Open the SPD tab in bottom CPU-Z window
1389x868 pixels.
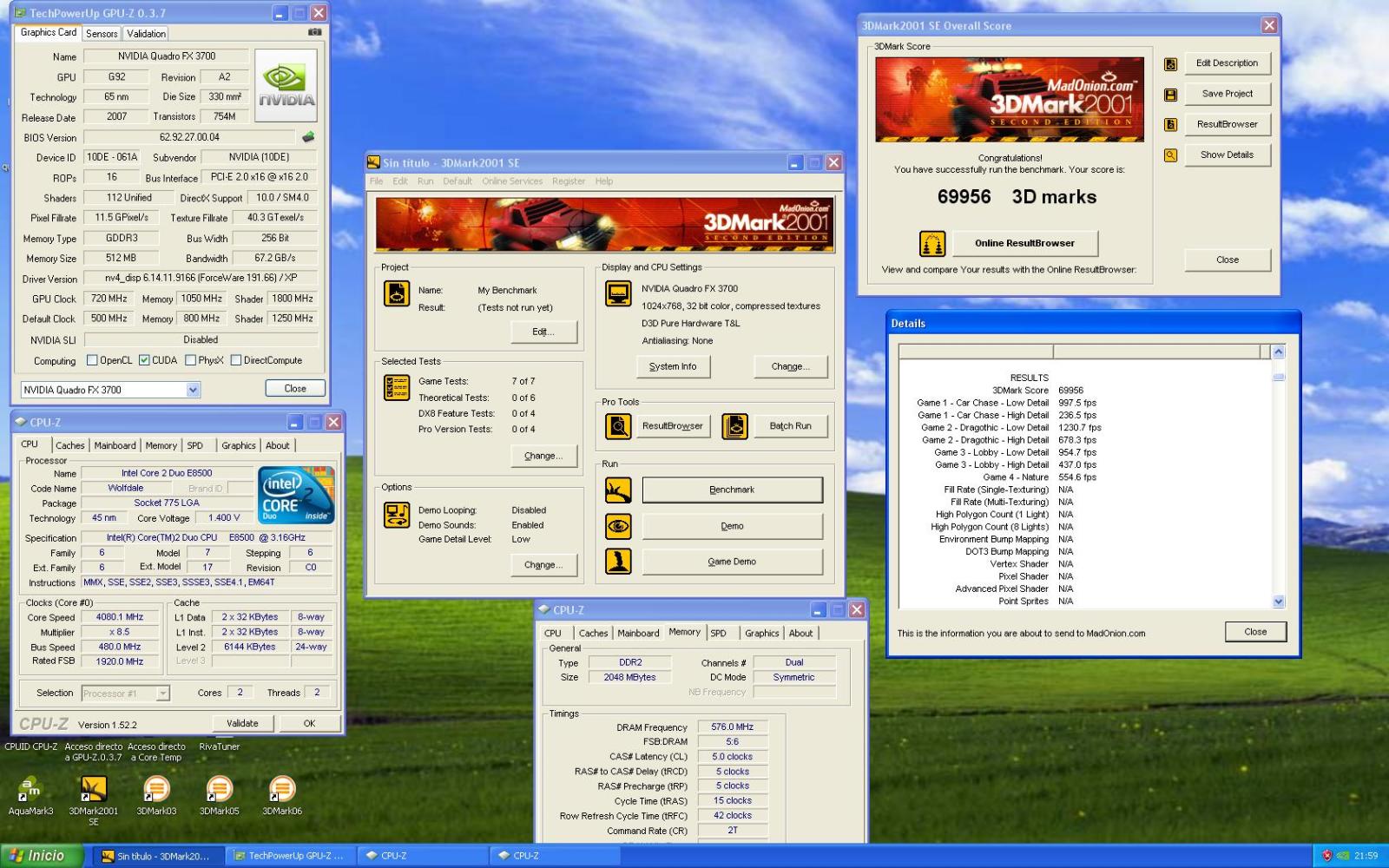[719, 634]
